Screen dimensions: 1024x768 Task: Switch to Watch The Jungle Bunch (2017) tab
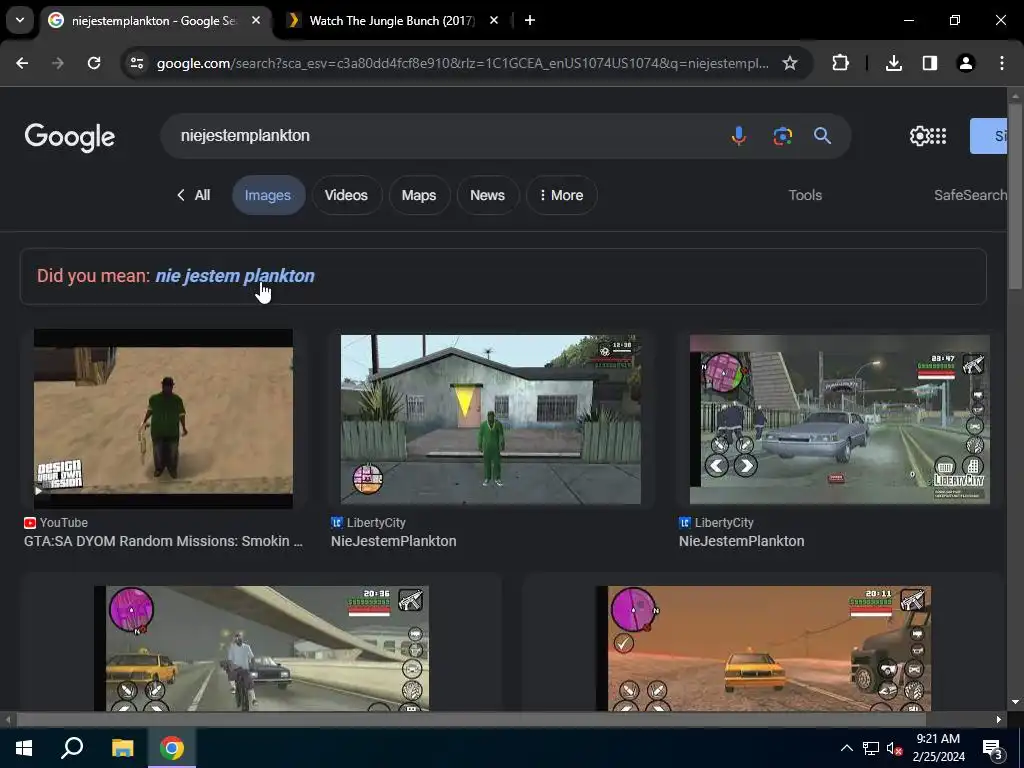pos(392,20)
